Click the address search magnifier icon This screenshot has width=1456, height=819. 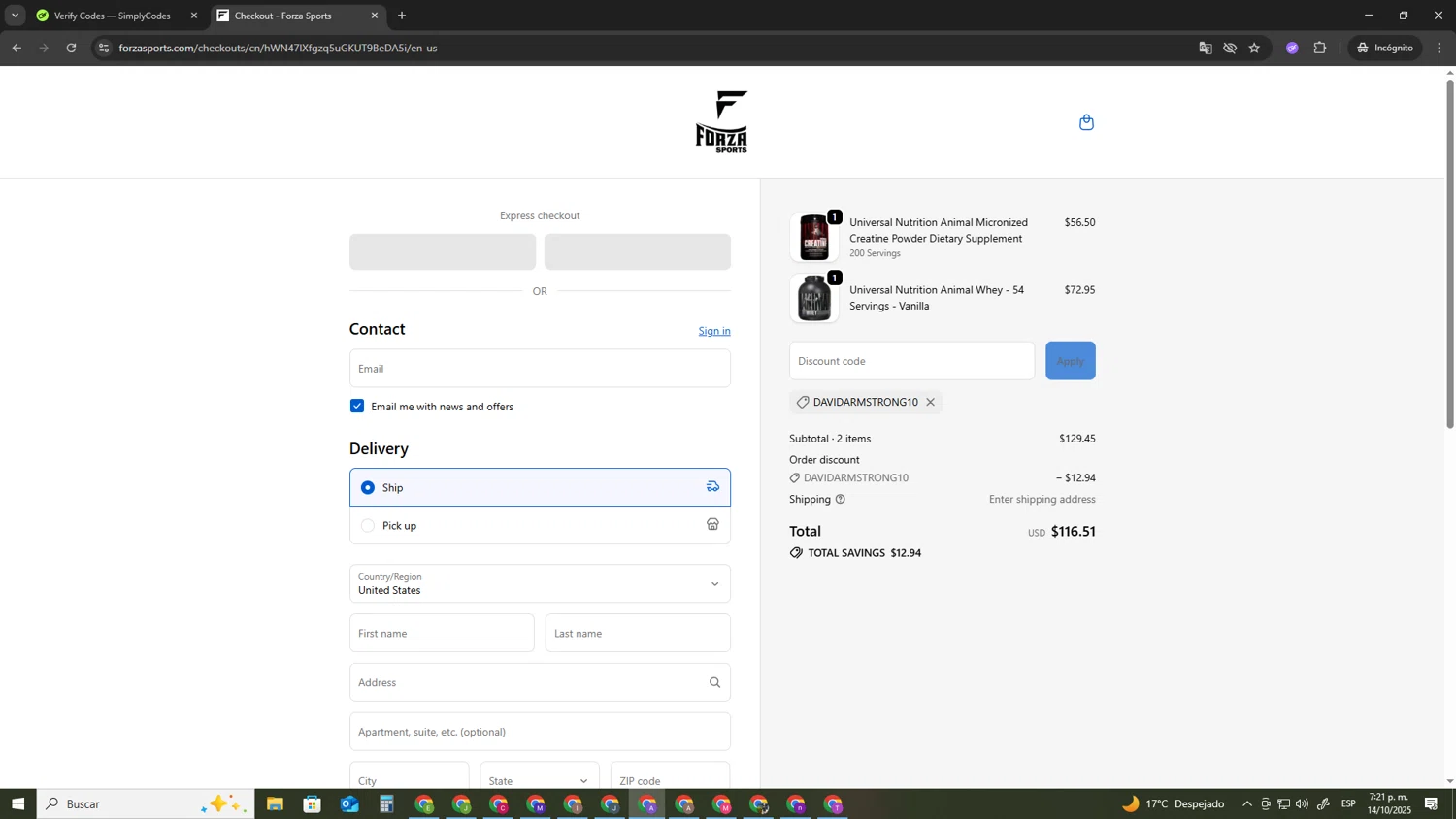point(714,682)
